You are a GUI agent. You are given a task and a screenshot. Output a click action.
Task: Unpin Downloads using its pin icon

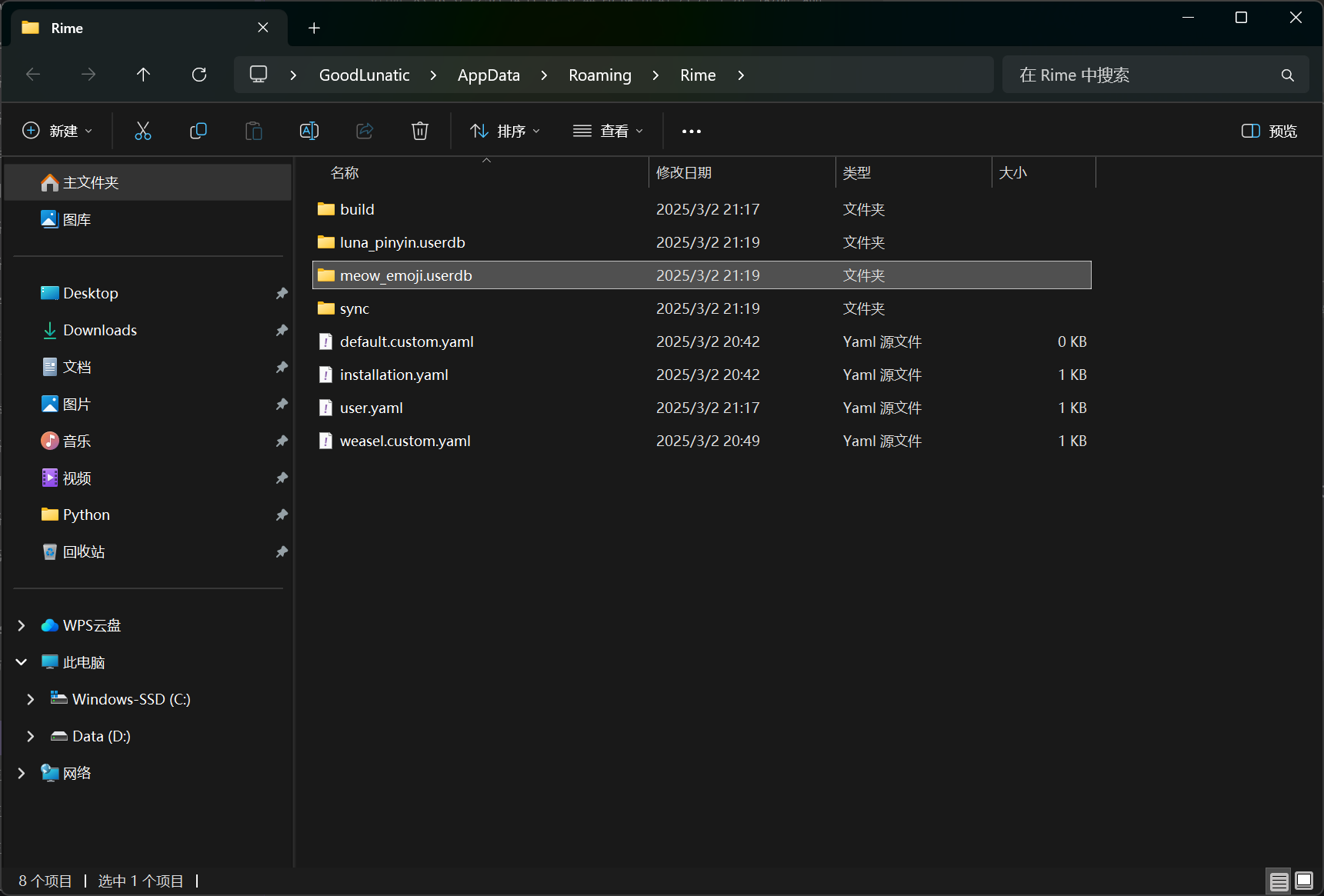pyautogui.click(x=282, y=330)
